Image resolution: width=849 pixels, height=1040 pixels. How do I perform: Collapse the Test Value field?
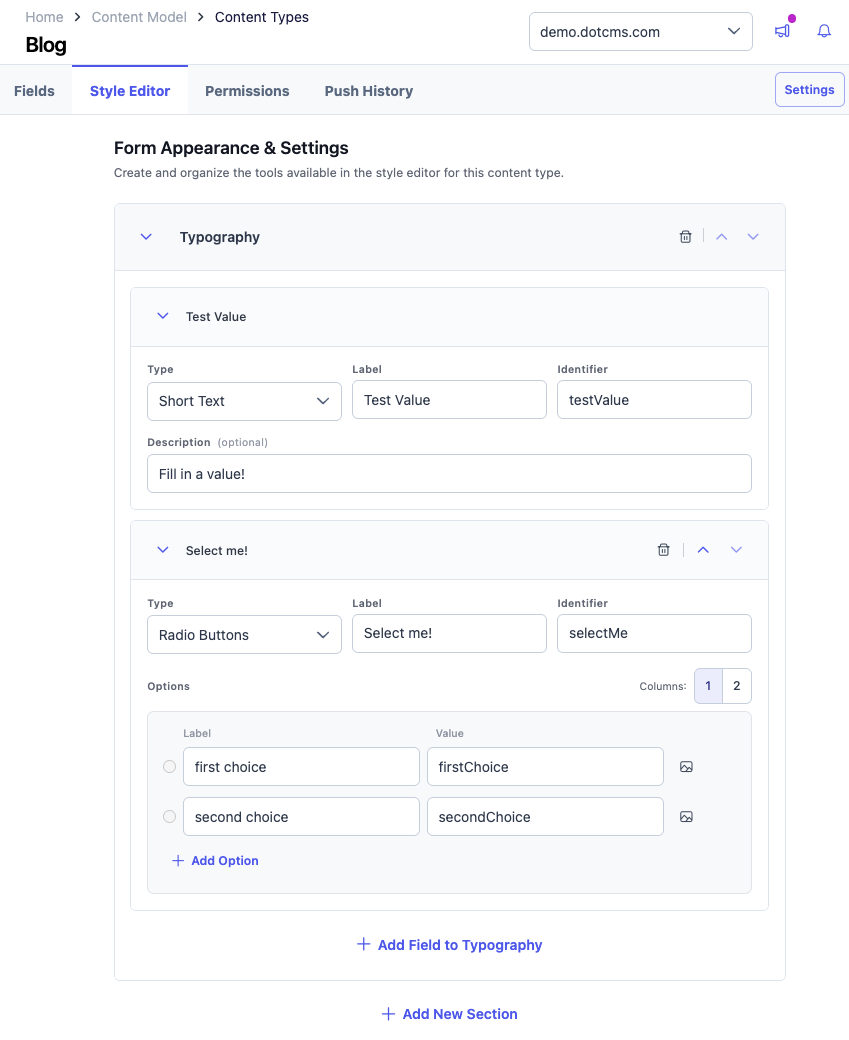click(x=163, y=316)
